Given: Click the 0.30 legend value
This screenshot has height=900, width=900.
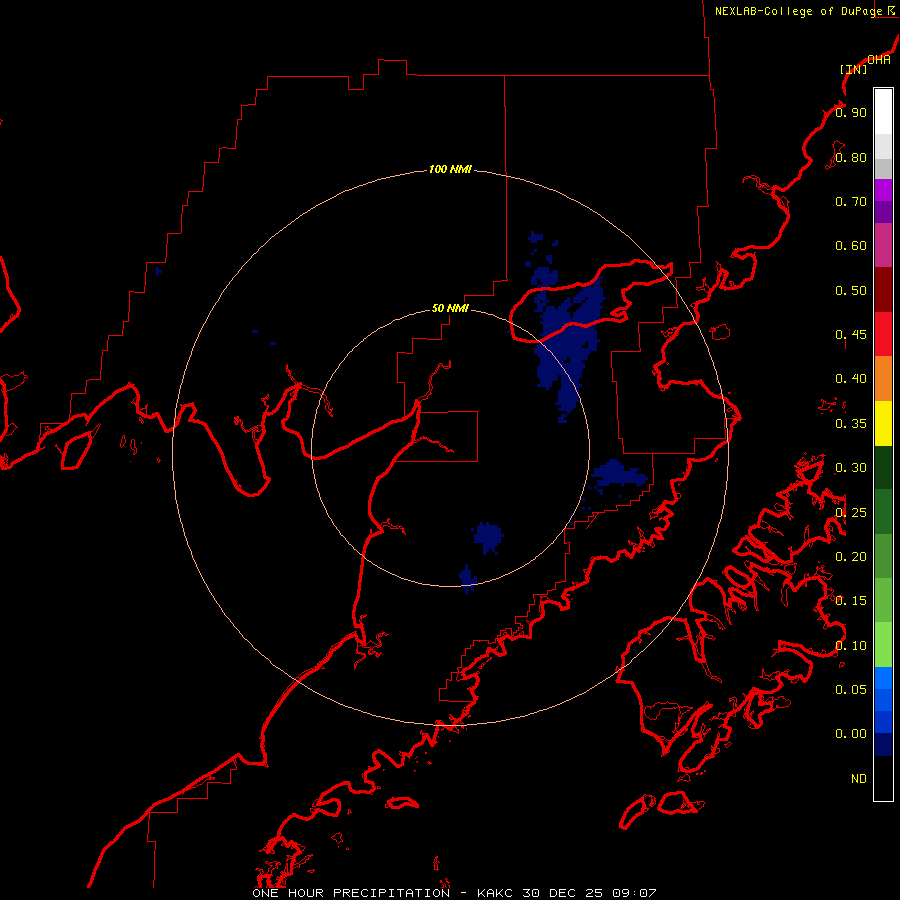Looking at the screenshot, I should click(851, 468).
